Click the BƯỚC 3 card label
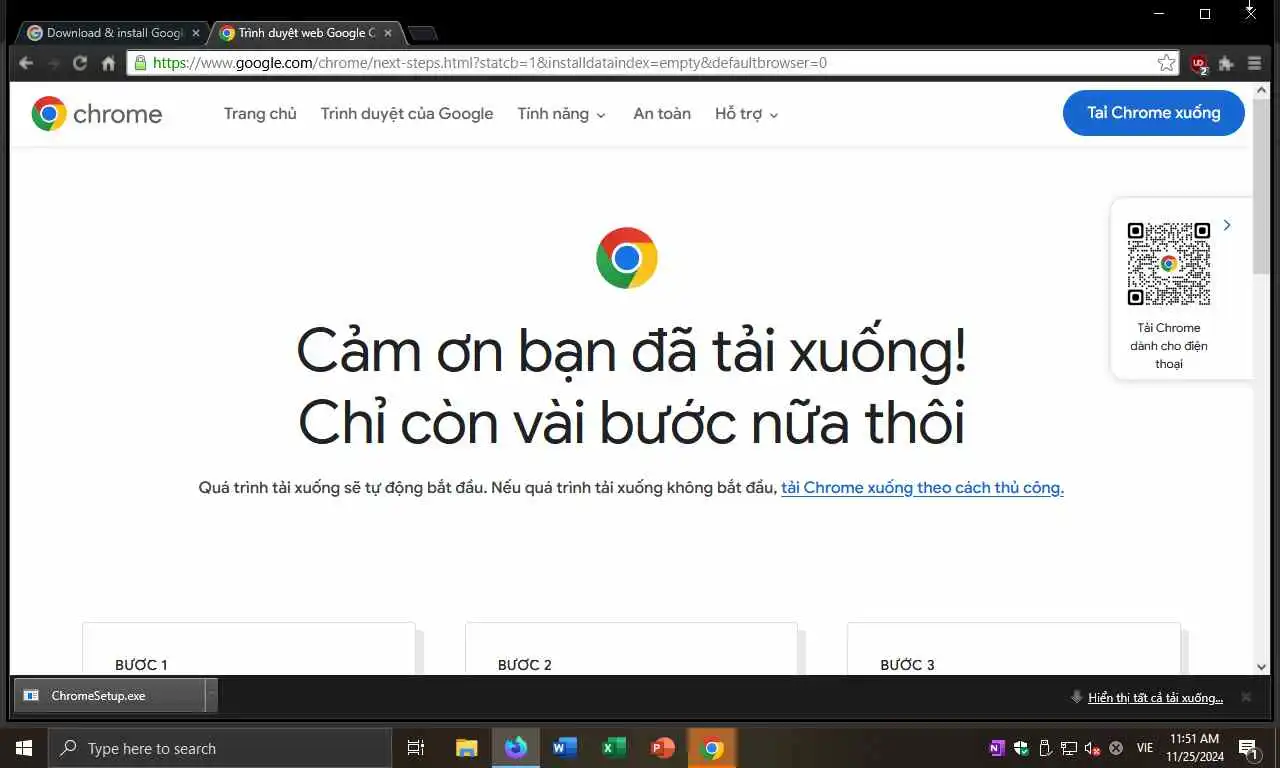The image size is (1280, 768). click(908, 665)
